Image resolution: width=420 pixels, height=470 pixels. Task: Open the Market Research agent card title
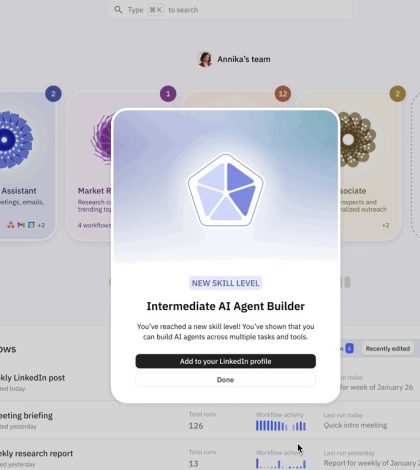pos(95,191)
